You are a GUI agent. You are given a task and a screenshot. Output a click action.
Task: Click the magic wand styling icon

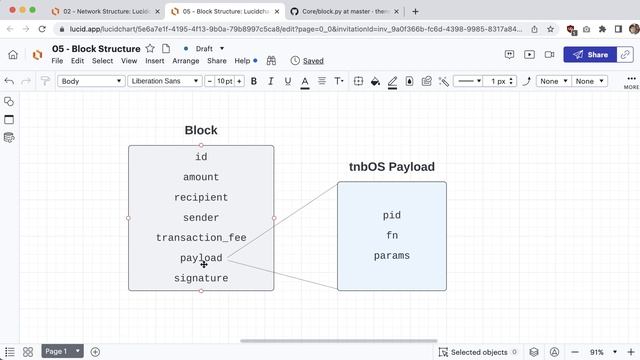click(x=444, y=81)
